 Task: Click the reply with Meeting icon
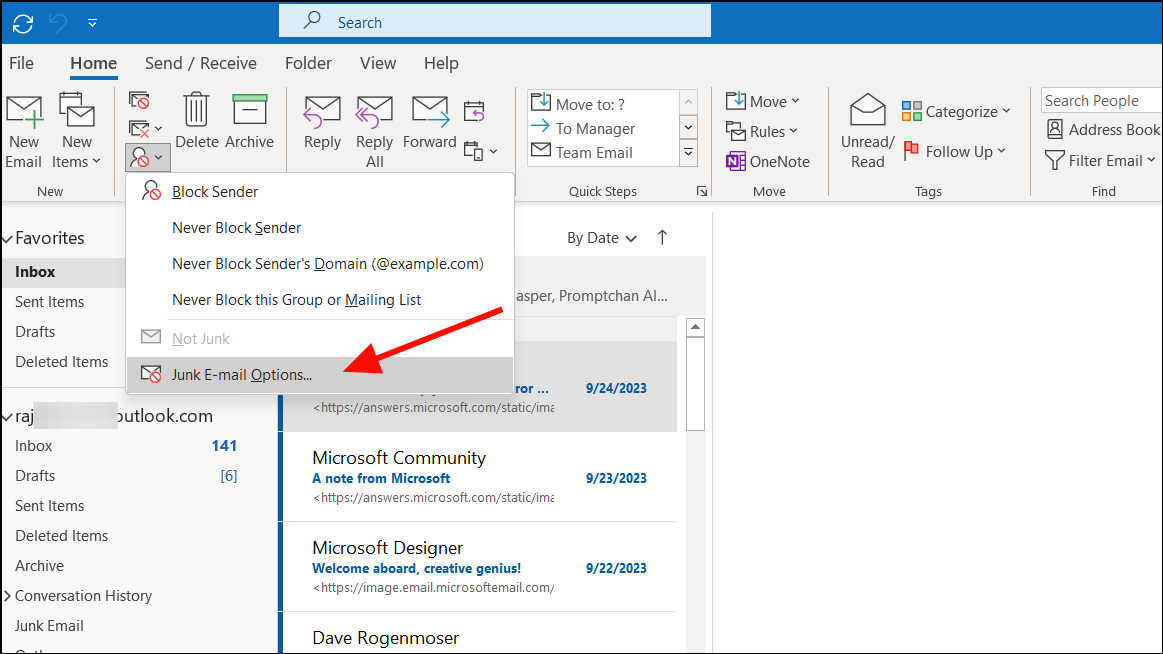474,111
